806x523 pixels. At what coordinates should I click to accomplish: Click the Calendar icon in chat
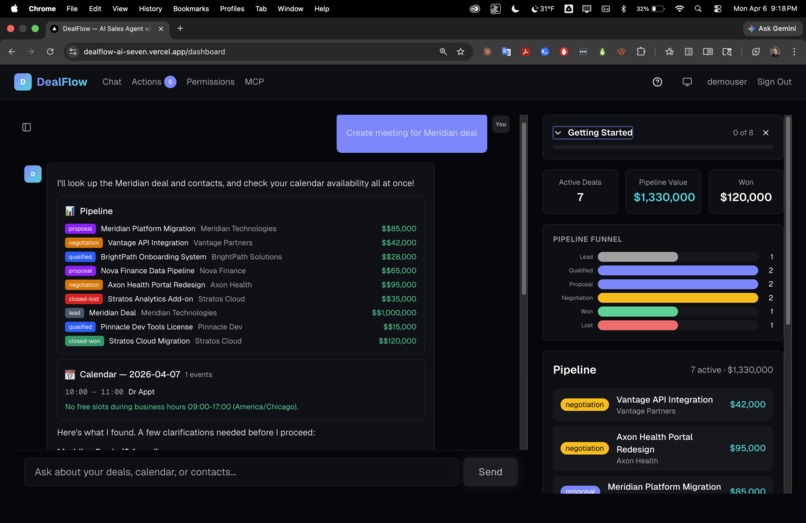[70, 374]
